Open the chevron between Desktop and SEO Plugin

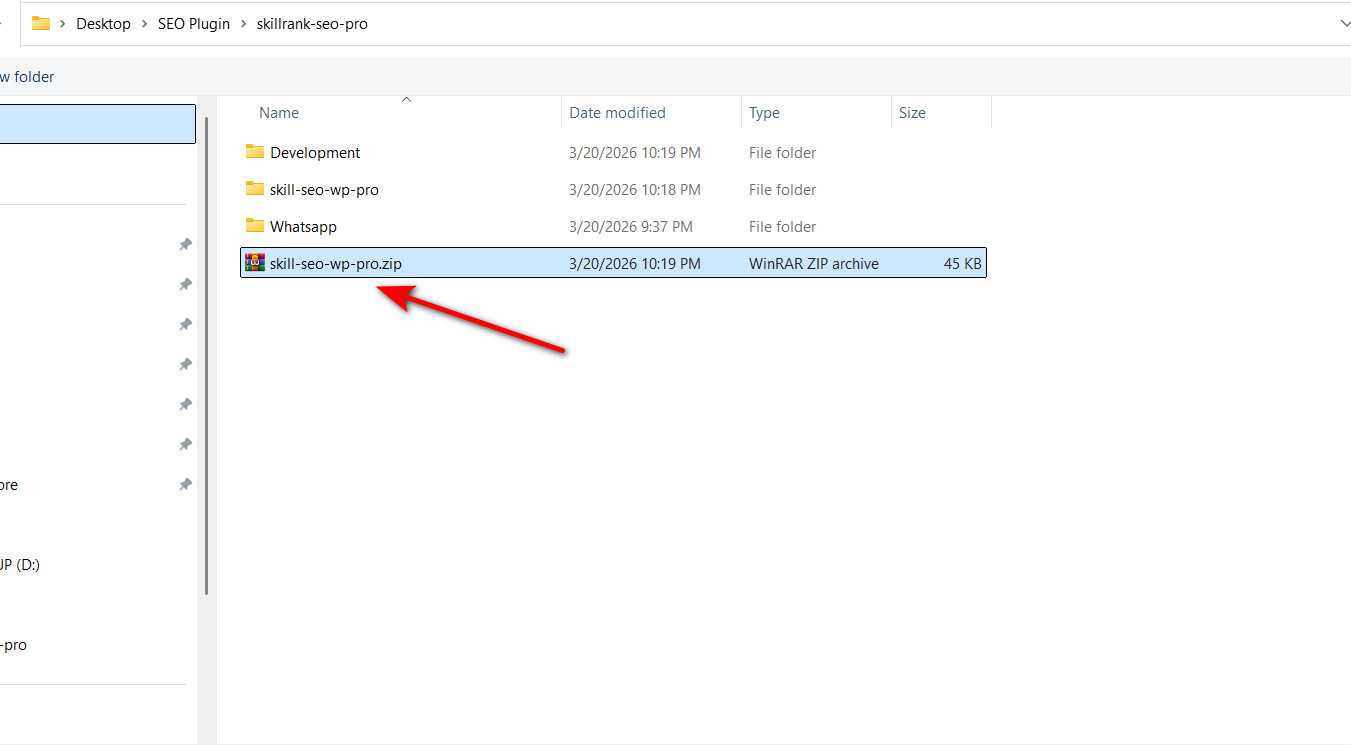point(144,24)
